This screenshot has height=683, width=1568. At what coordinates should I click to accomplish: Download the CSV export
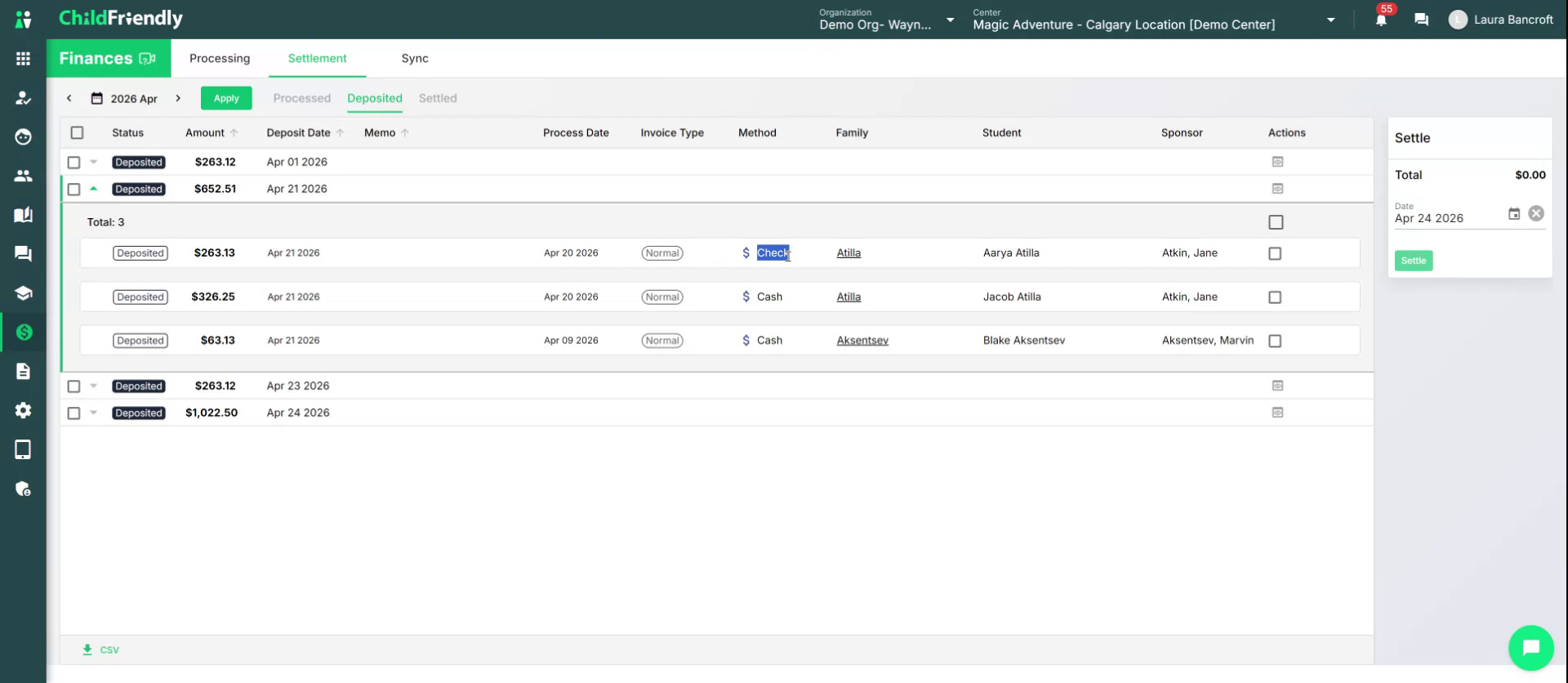point(100,650)
